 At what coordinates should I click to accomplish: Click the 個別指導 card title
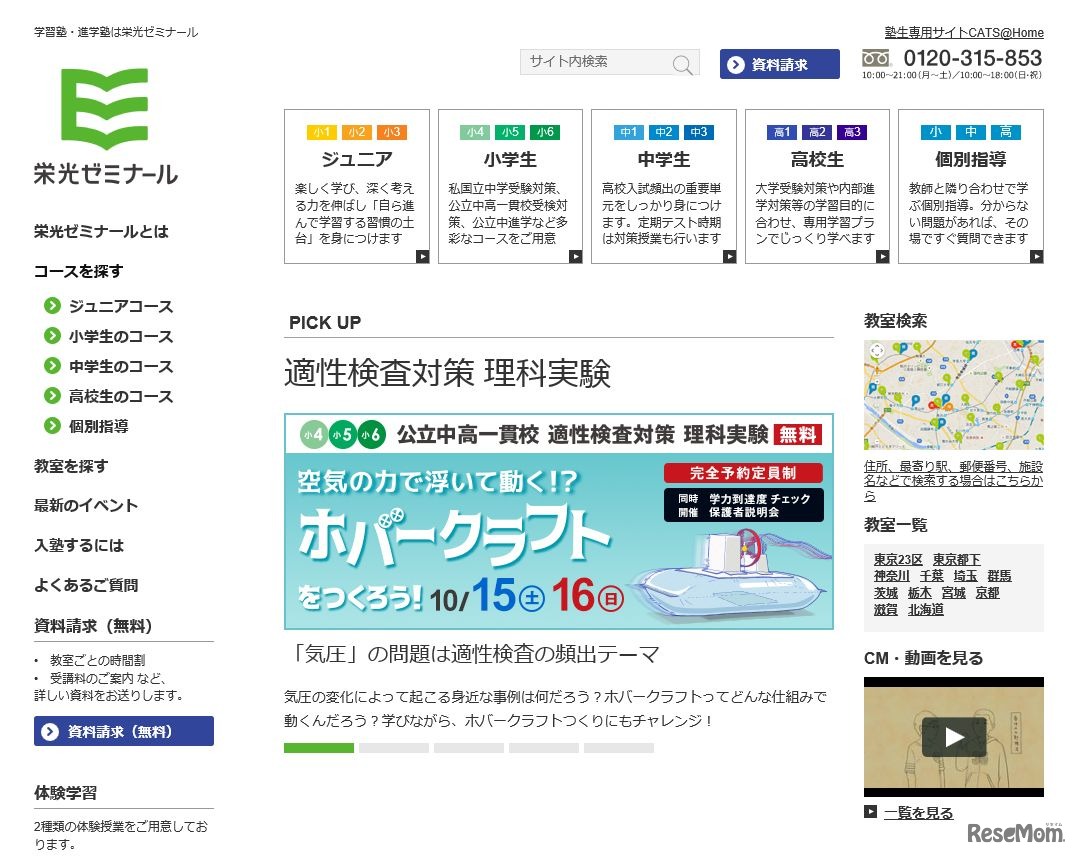pos(971,160)
